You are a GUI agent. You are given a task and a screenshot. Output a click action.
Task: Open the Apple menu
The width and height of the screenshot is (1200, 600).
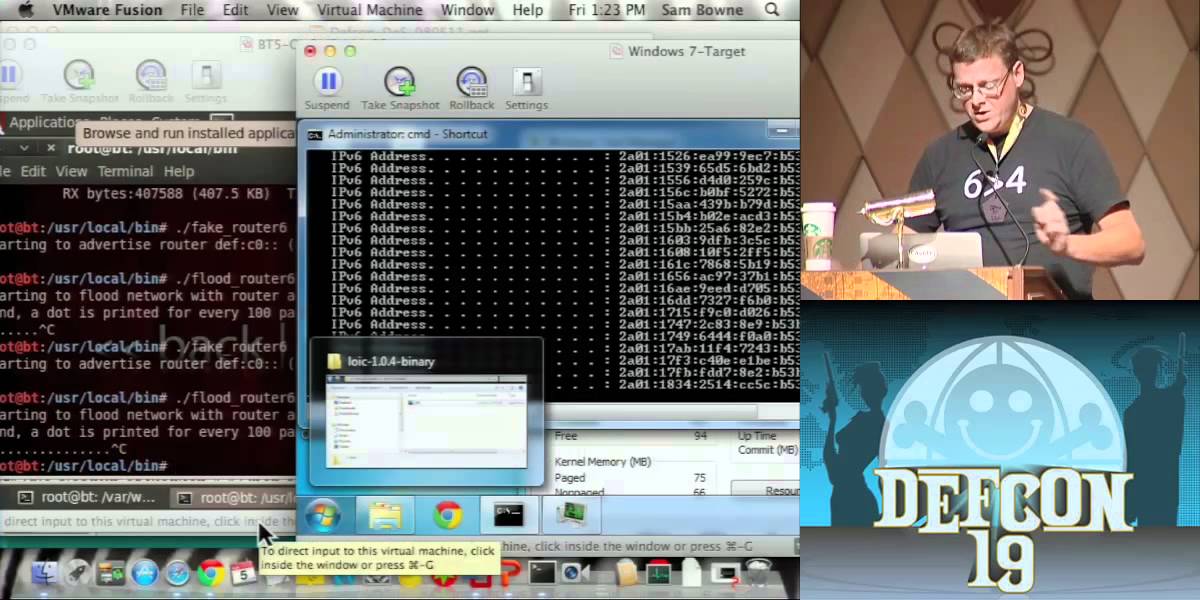(25, 10)
